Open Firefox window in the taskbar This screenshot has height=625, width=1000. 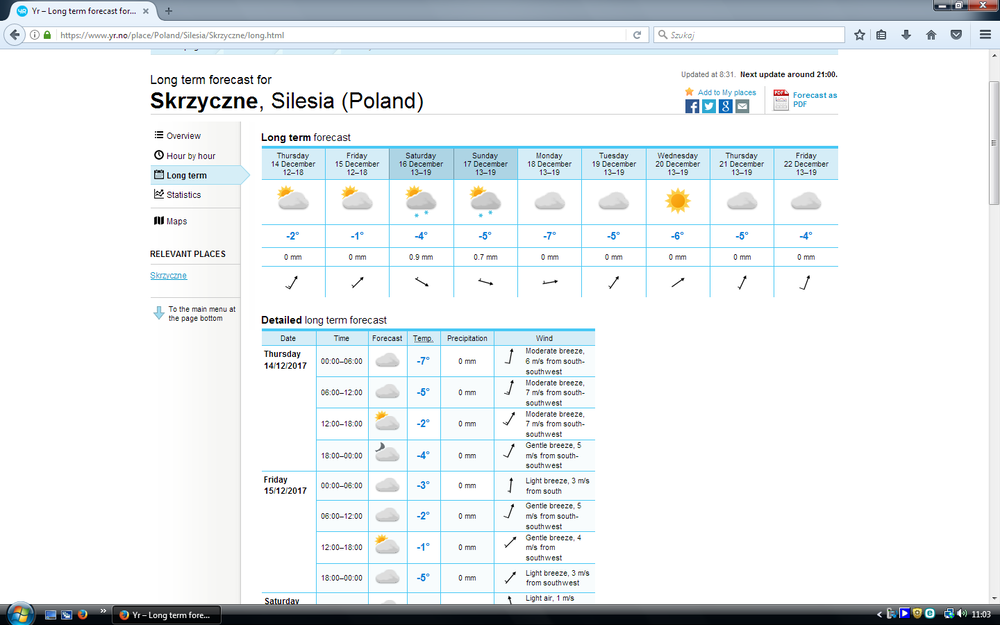167,615
